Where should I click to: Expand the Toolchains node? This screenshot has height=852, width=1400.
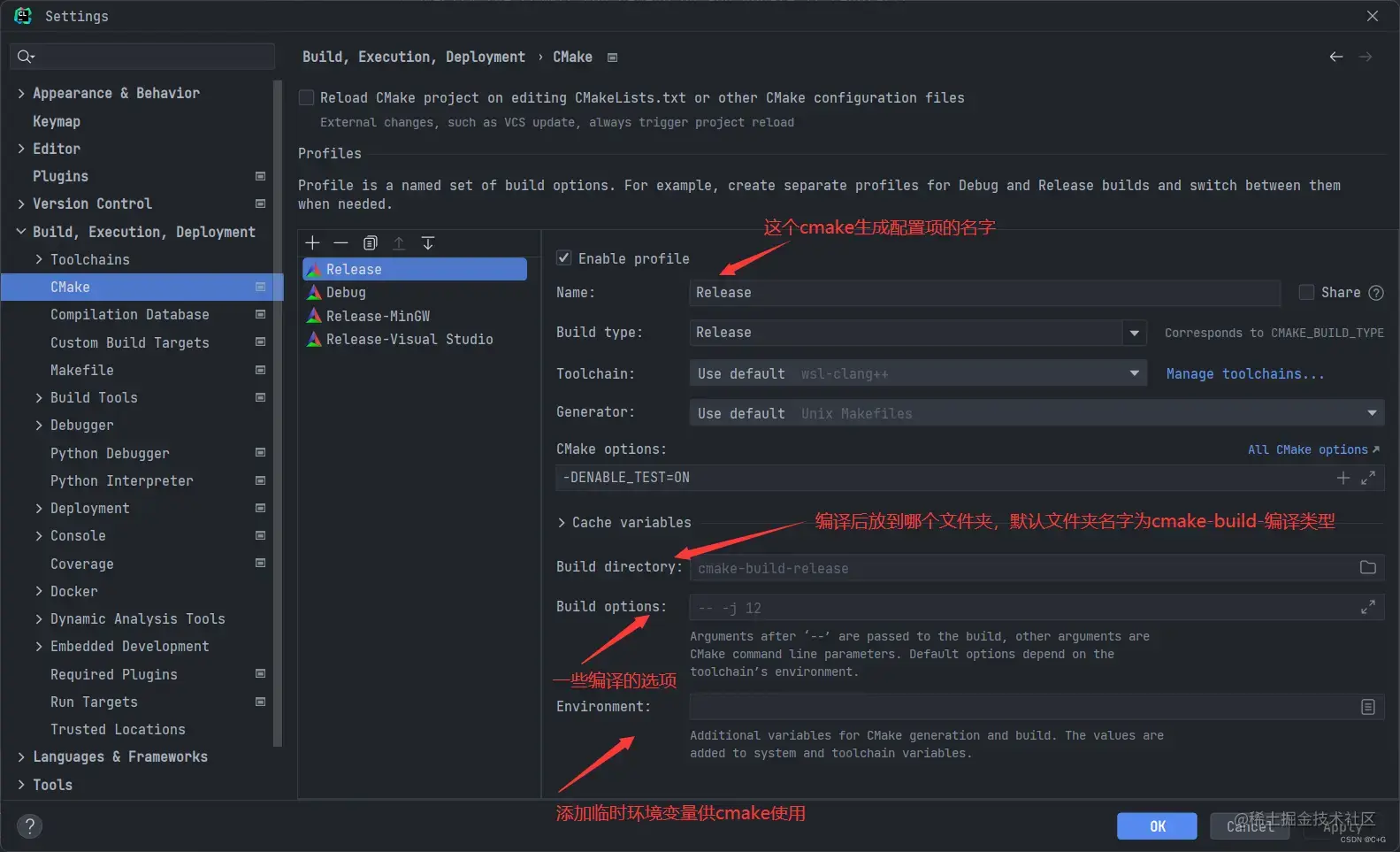tap(39, 259)
